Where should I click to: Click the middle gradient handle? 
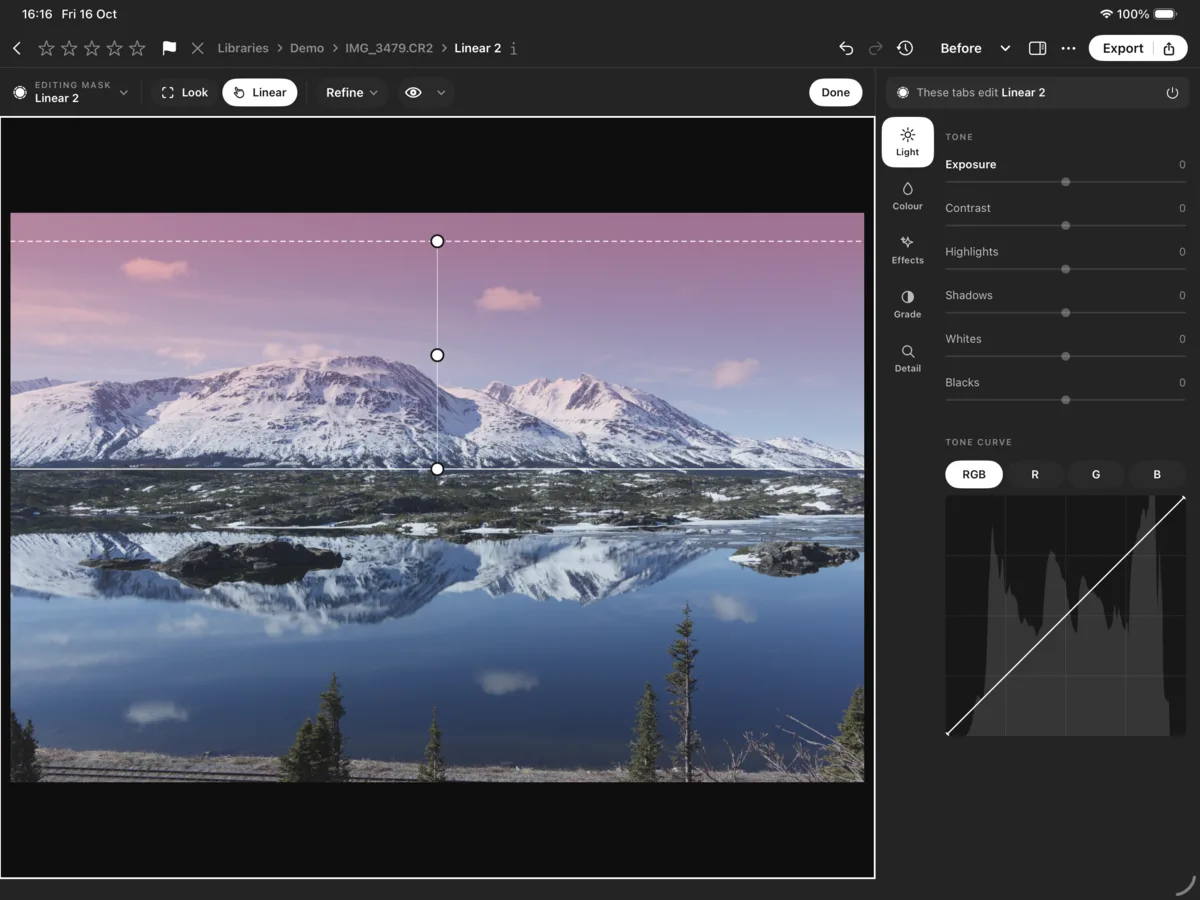point(437,355)
